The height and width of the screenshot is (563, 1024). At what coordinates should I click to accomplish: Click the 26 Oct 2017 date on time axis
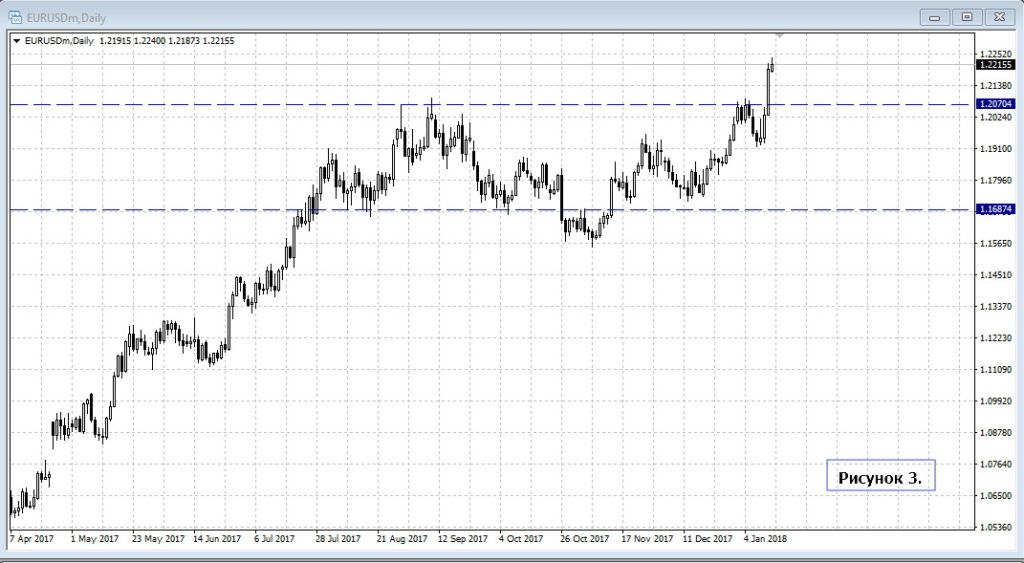click(585, 538)
